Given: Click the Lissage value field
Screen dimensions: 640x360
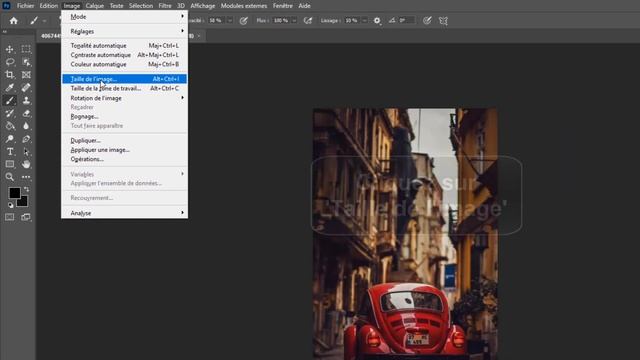Looking at the screenshot, I should click(x=352, y=20).
